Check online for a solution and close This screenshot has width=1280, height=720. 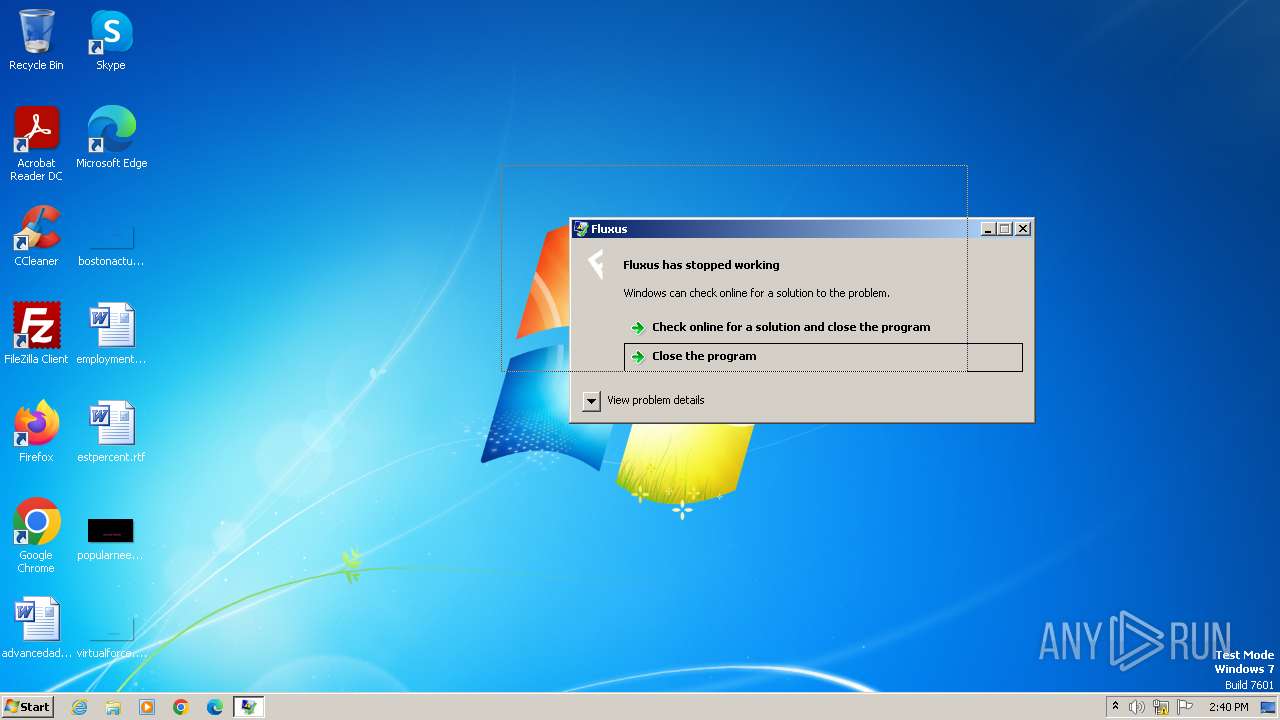click(823, 327)
